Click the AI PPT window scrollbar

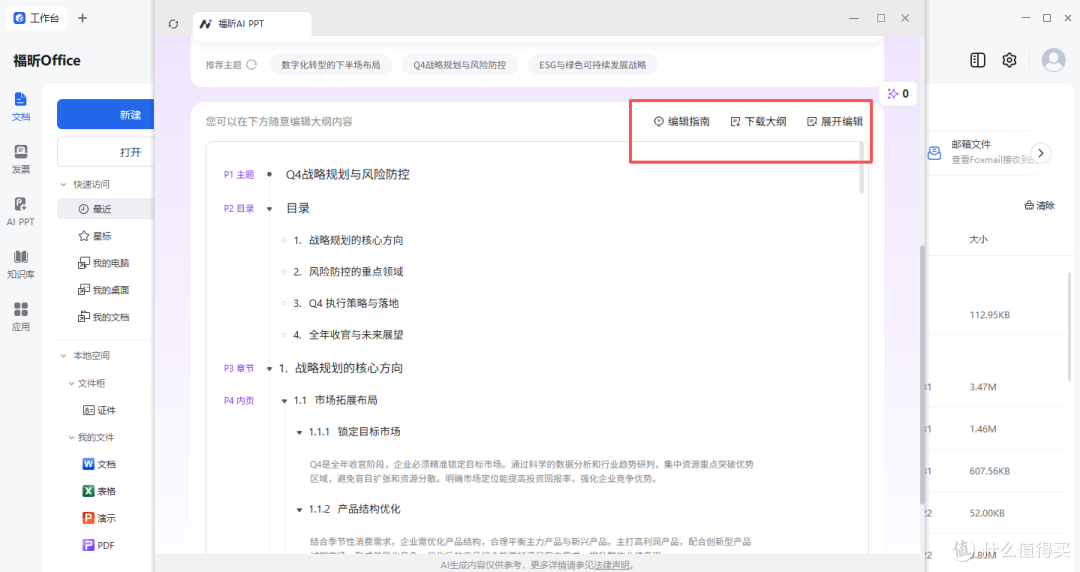922,375
